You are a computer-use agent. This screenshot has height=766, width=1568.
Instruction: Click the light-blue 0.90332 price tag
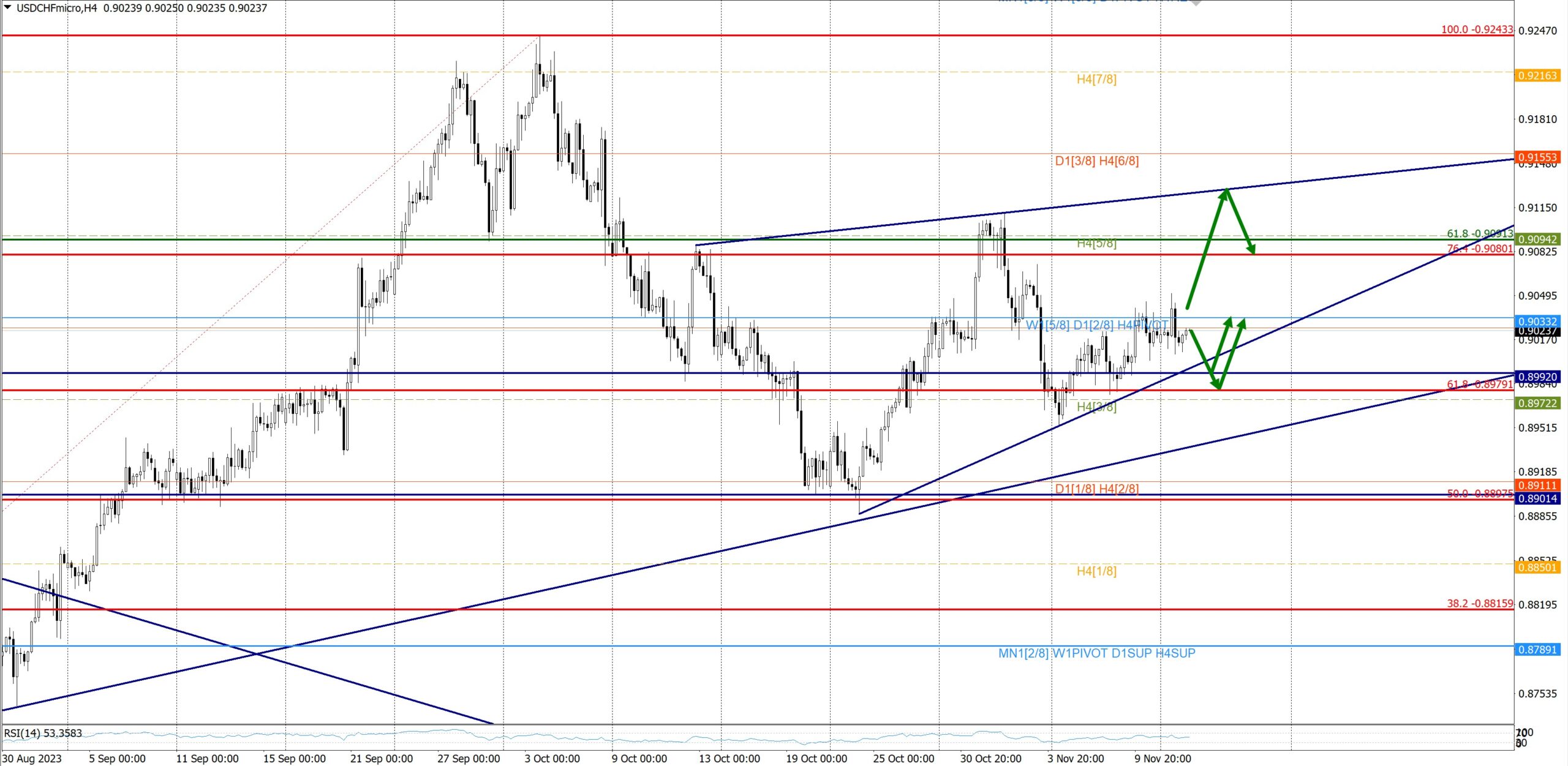1537,321
